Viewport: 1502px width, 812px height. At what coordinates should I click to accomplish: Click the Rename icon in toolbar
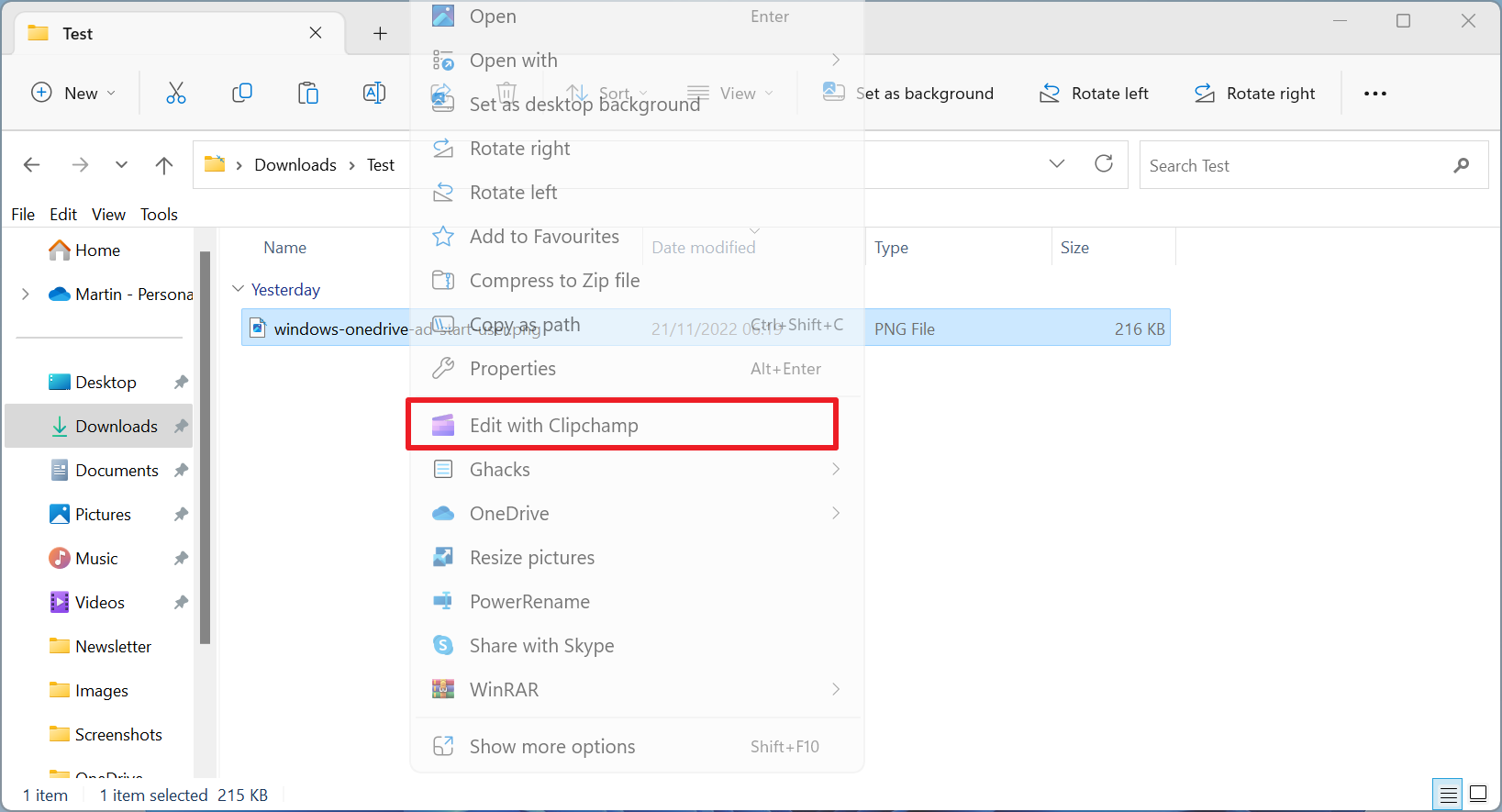(x=374, y=93)
